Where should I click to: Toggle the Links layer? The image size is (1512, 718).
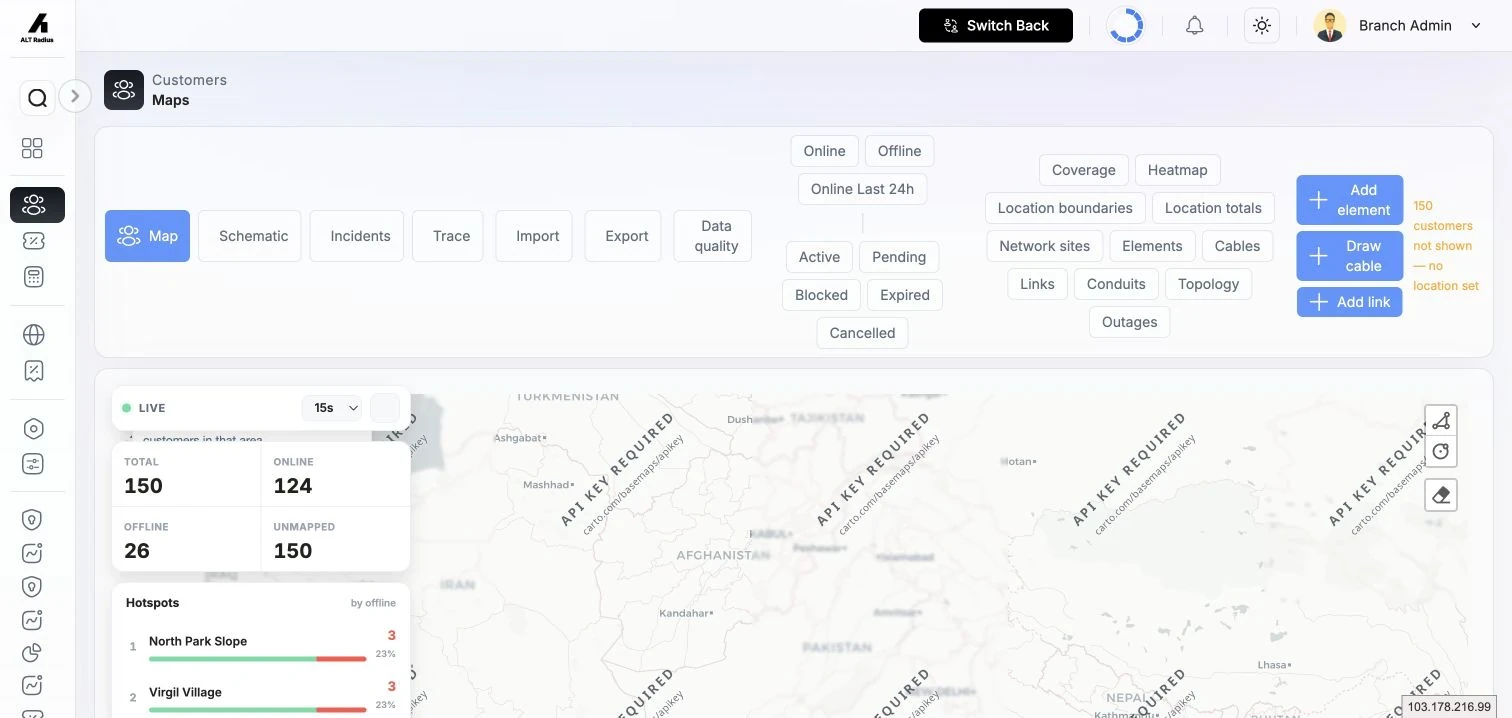pyautogui.click(x=1037, y=284)
